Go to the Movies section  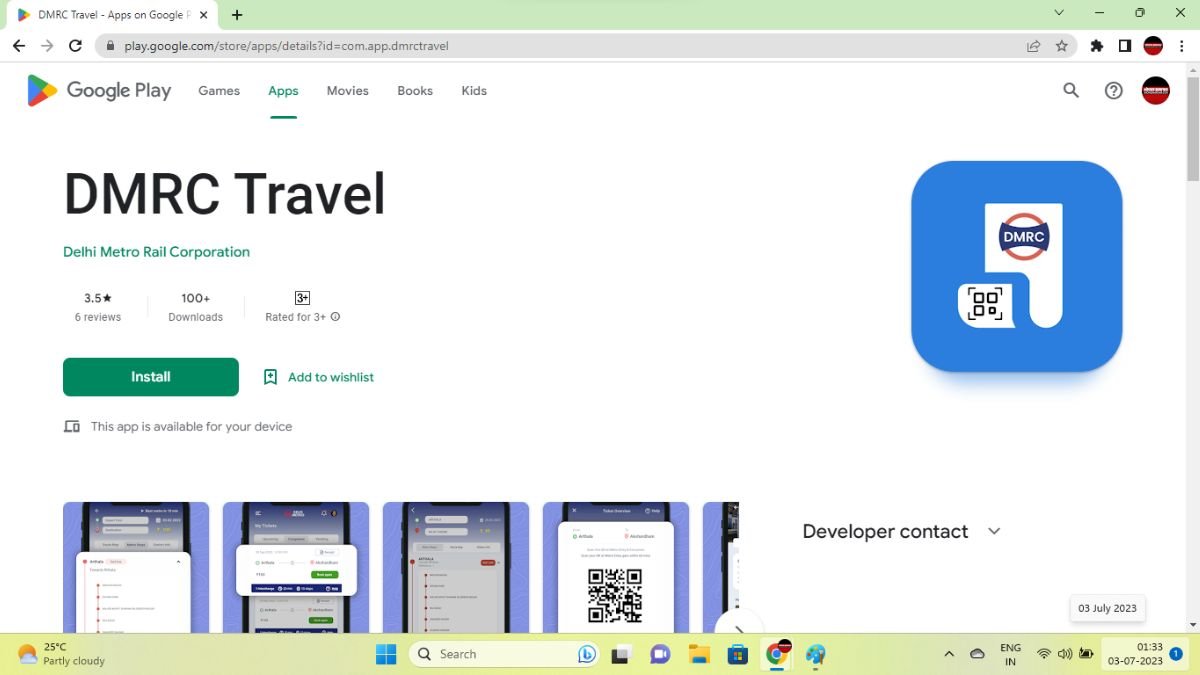pyautogui.click(x=348, y=90)
